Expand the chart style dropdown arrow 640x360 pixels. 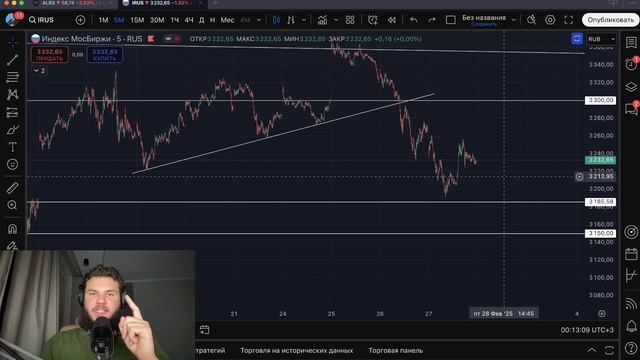pyautogui.click(x=304, y=20)
